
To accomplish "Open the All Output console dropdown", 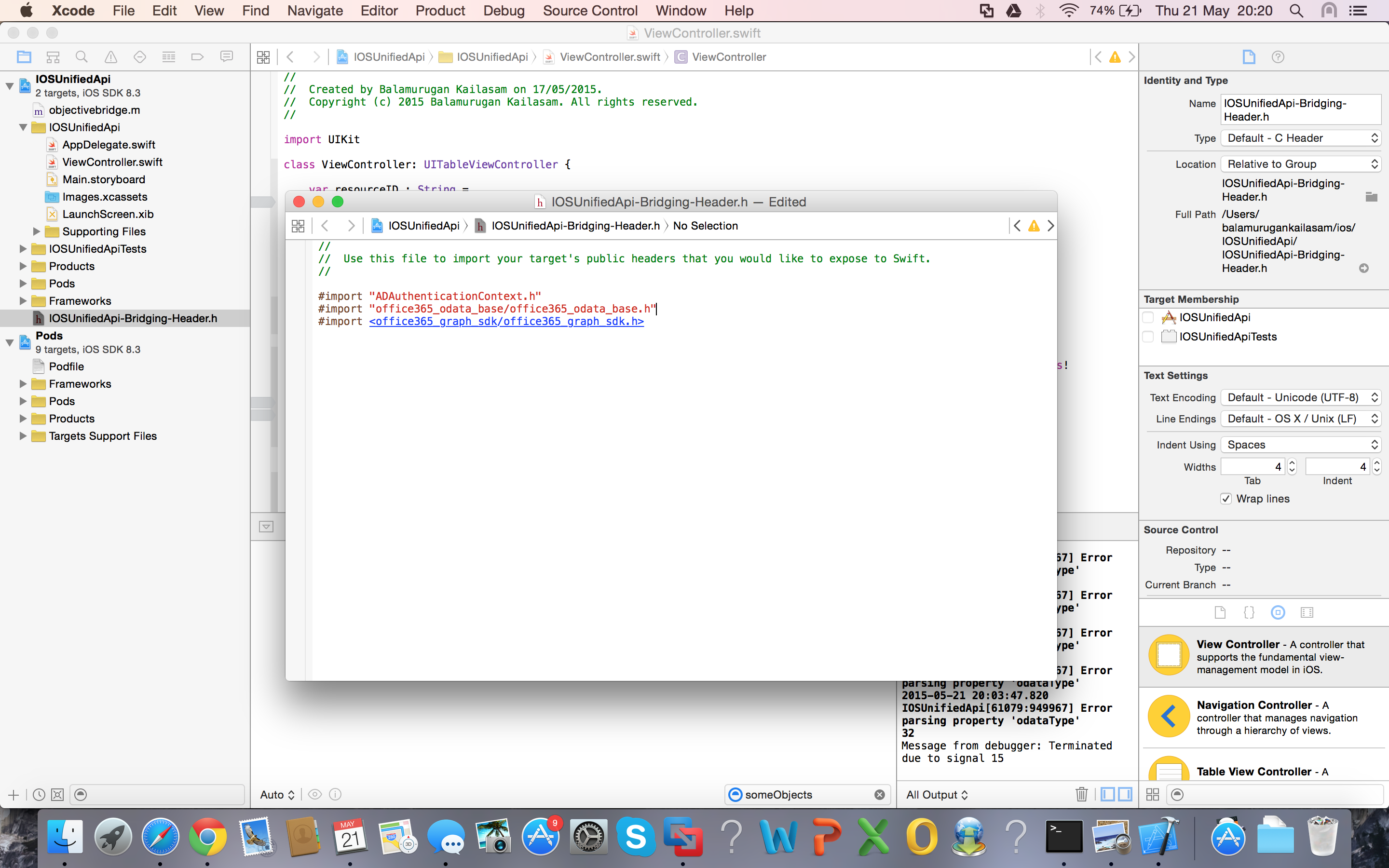I will tap(937, 795).
